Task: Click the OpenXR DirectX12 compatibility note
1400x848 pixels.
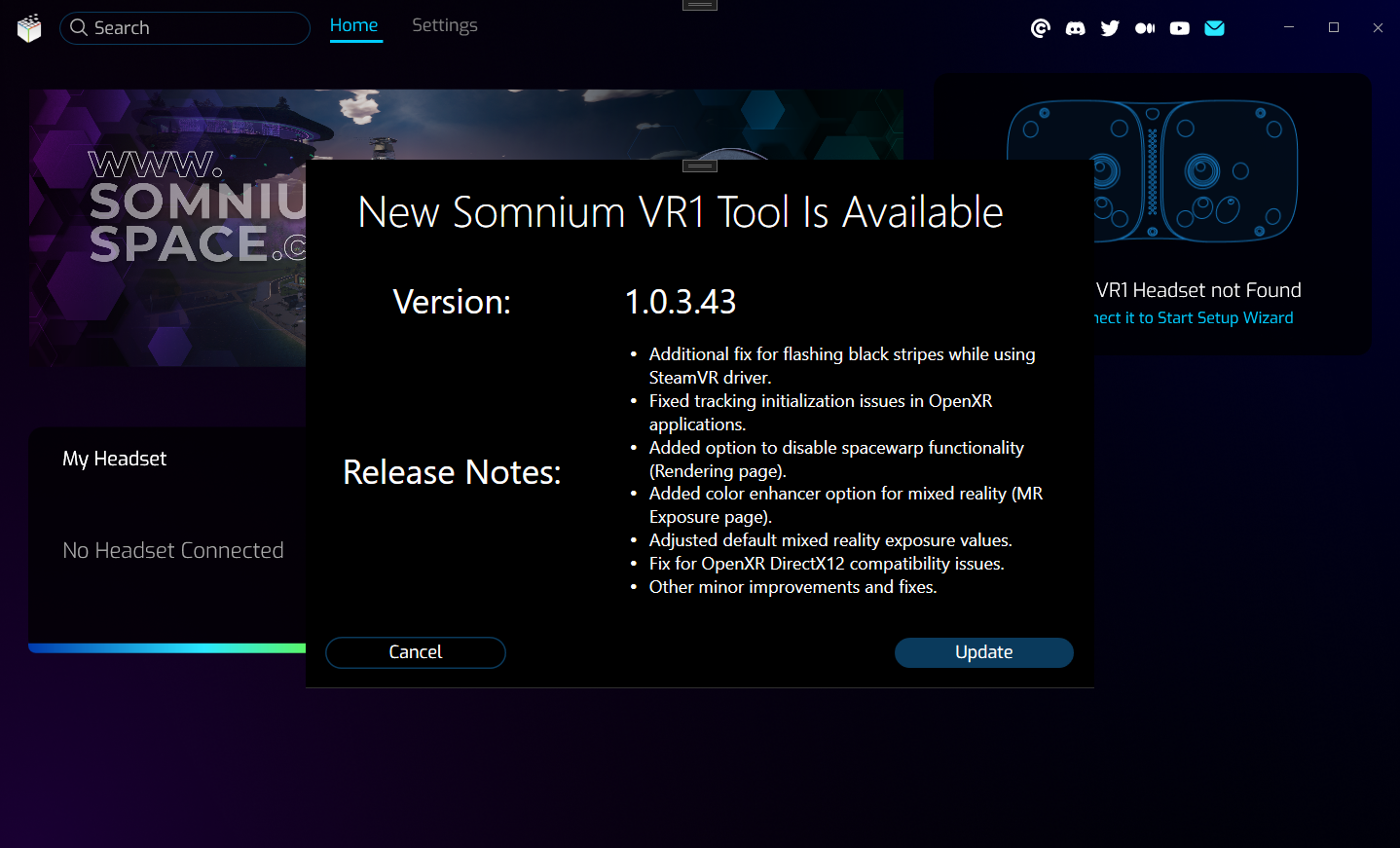Action: click(827, 564)
